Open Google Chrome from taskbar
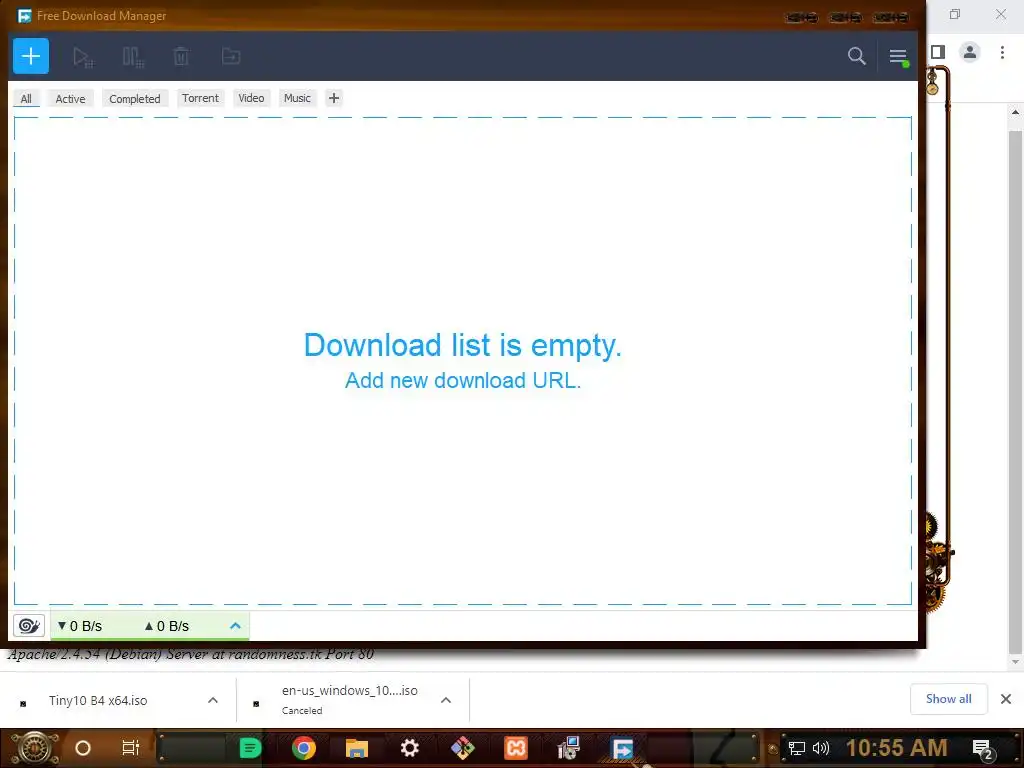1024x768 pixels. [304, 748]
